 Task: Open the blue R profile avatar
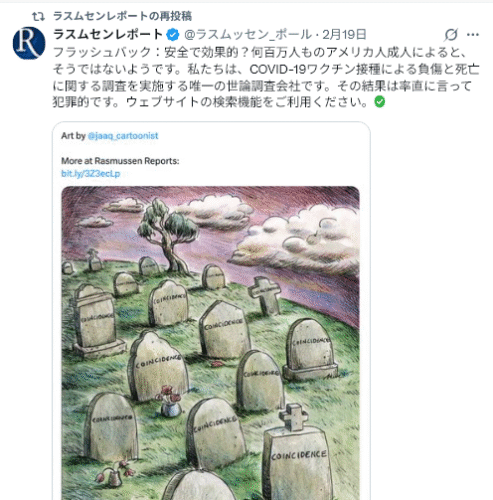[x=29, y=43]
